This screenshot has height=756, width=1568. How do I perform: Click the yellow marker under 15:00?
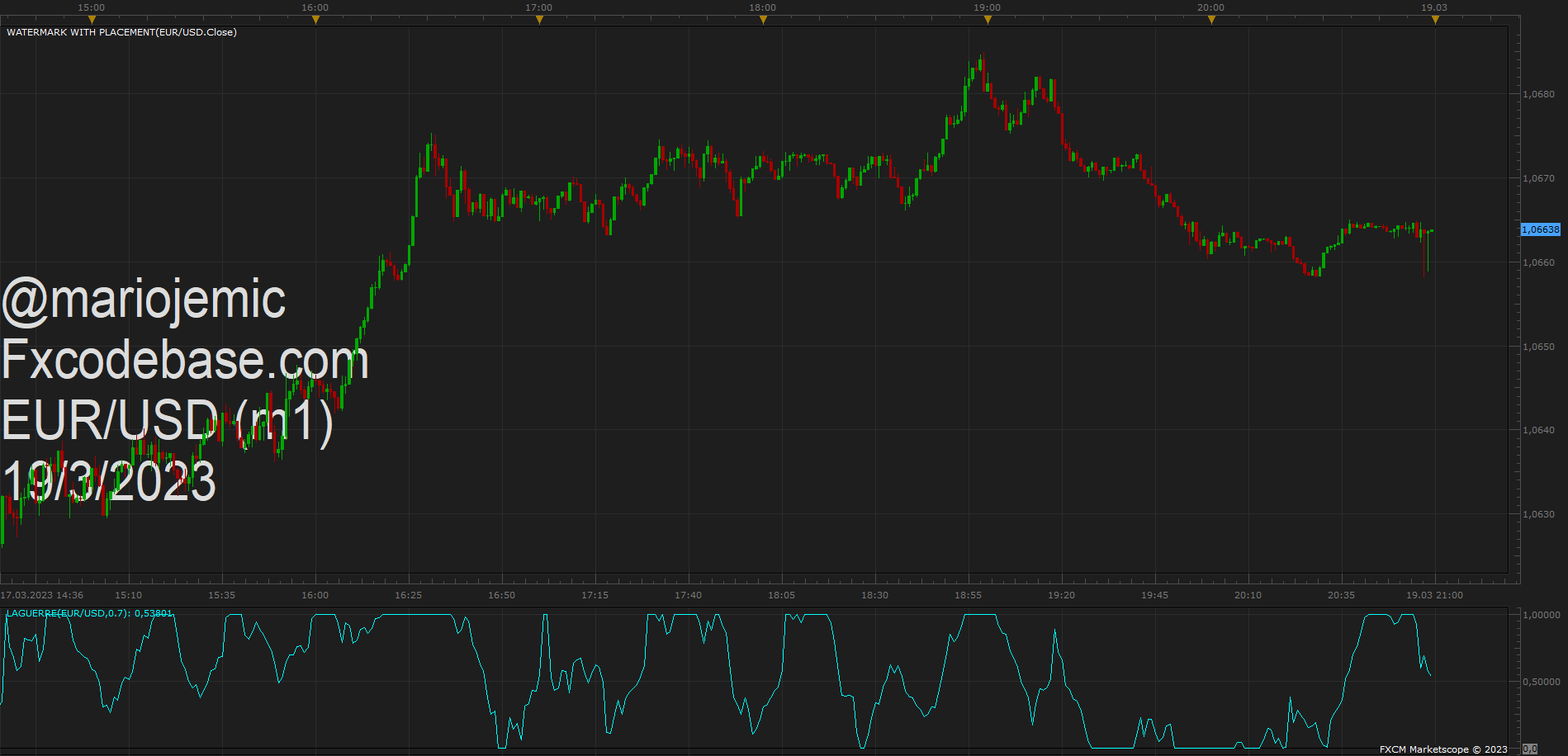click(x=92, y=21)
